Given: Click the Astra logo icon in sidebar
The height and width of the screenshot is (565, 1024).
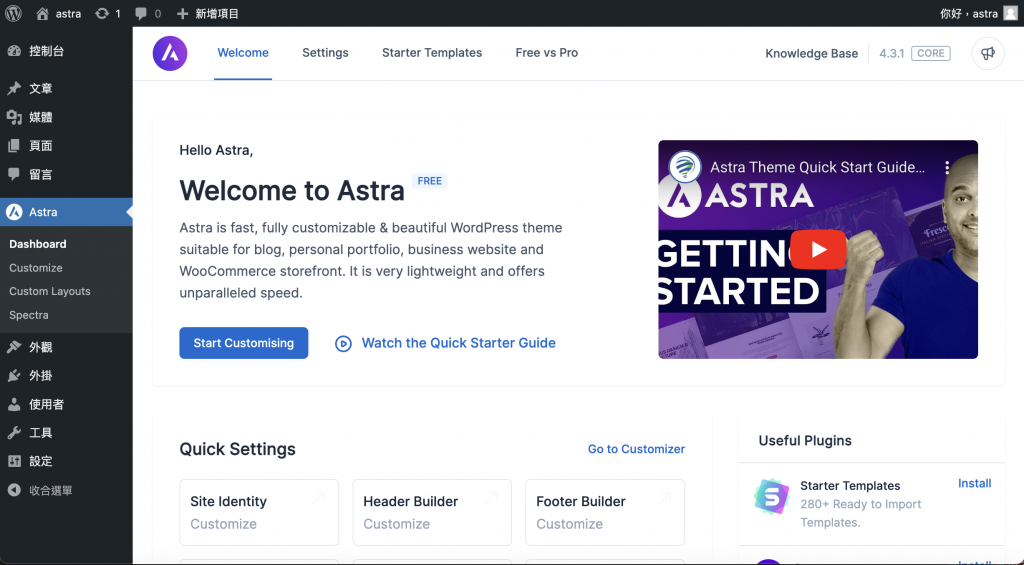Looking at the screenshot, I should (14, 212).
